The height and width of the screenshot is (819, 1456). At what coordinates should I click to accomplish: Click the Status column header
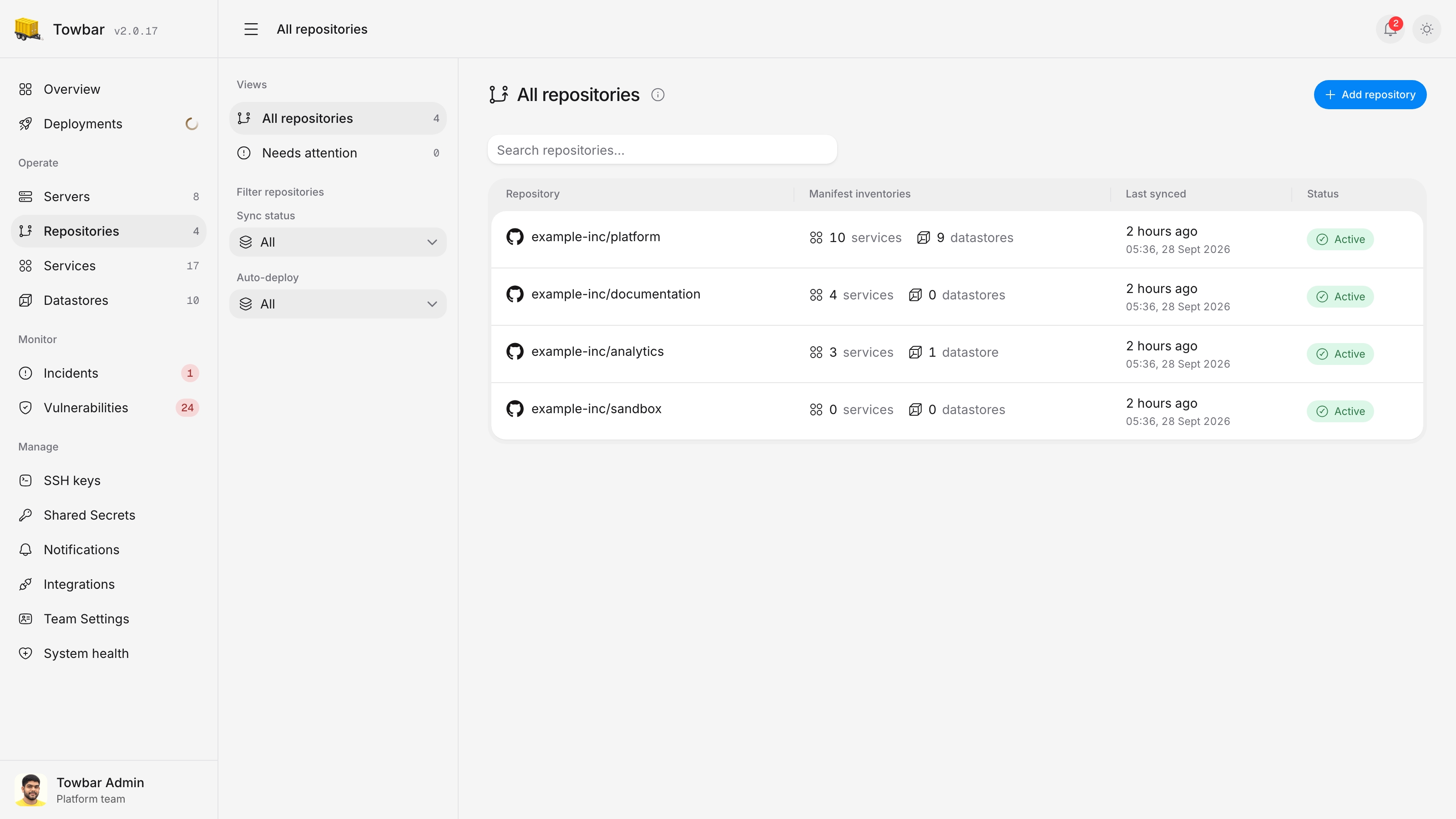pos(1323,194)
